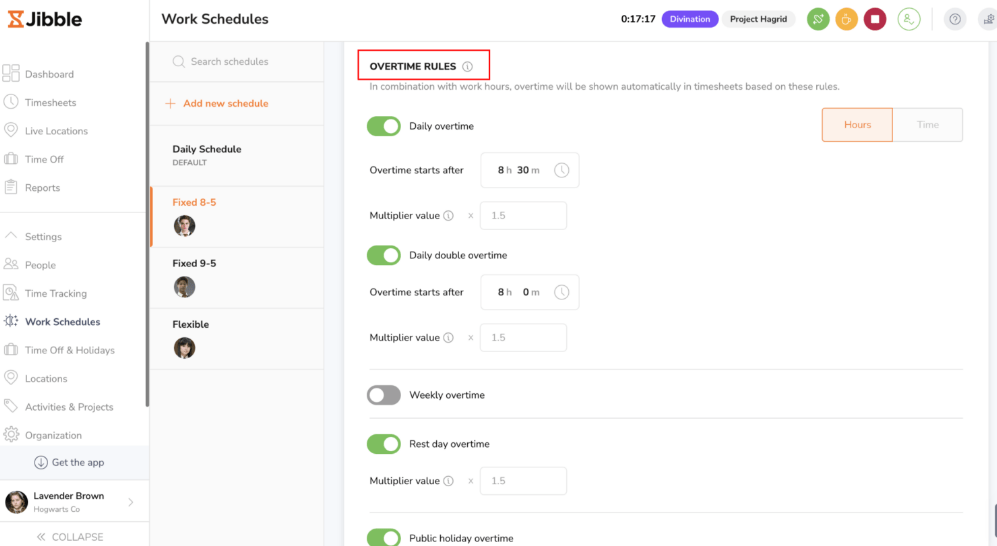This screenshot has height=546, width=997.
Task: Click the Overtime Rules info icon
Action: pos(467,66)
